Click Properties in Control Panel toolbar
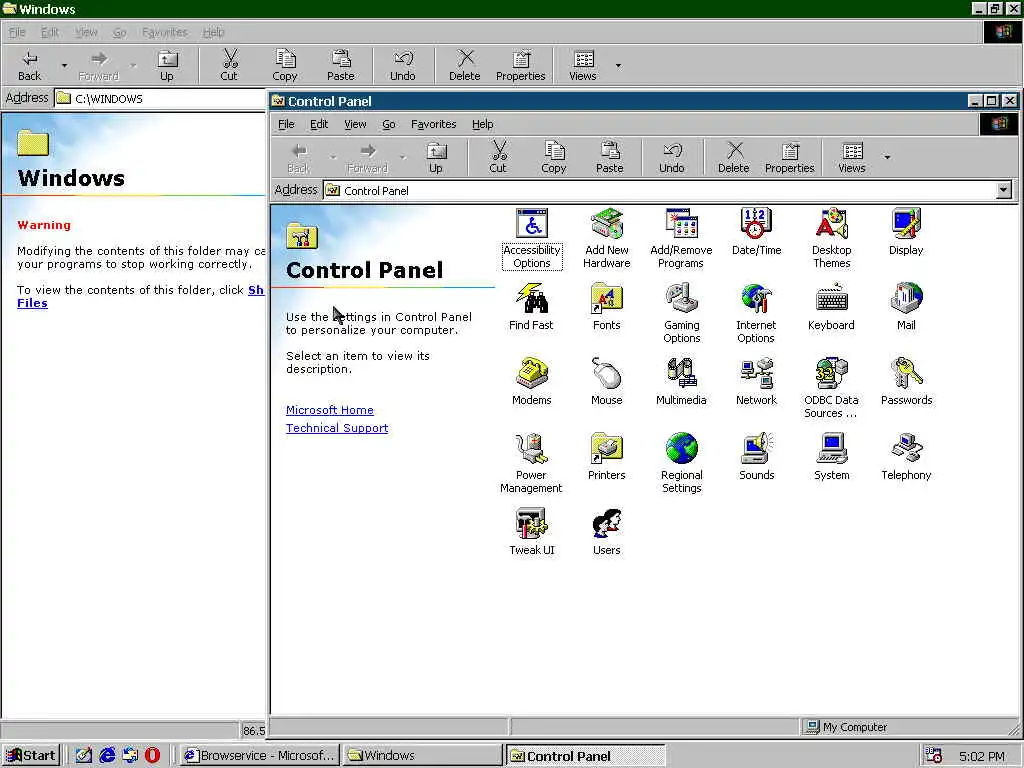 point(790,158)
